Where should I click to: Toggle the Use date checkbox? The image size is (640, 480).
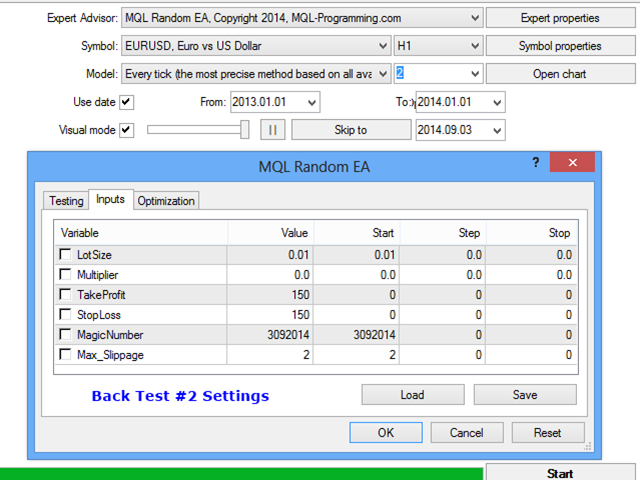point(126,102)
